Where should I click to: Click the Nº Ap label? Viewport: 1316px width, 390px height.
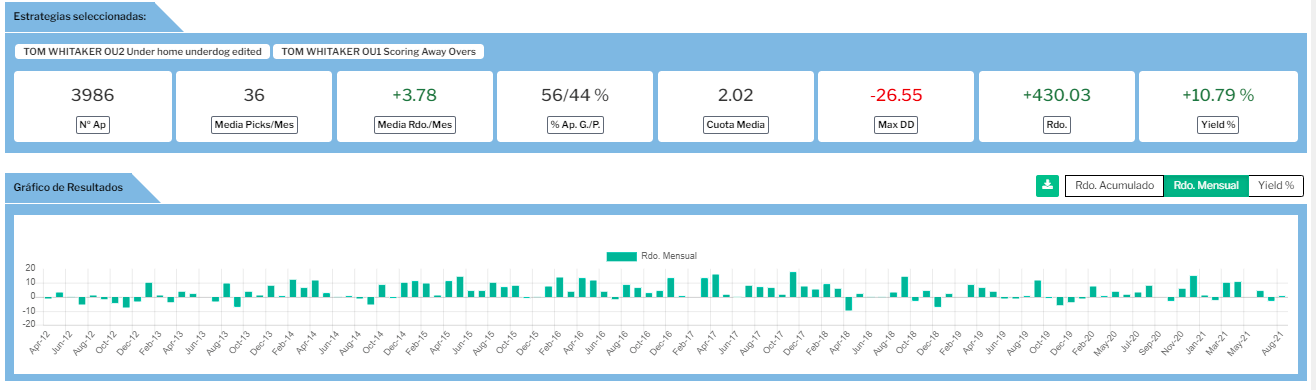coord(93,126)
